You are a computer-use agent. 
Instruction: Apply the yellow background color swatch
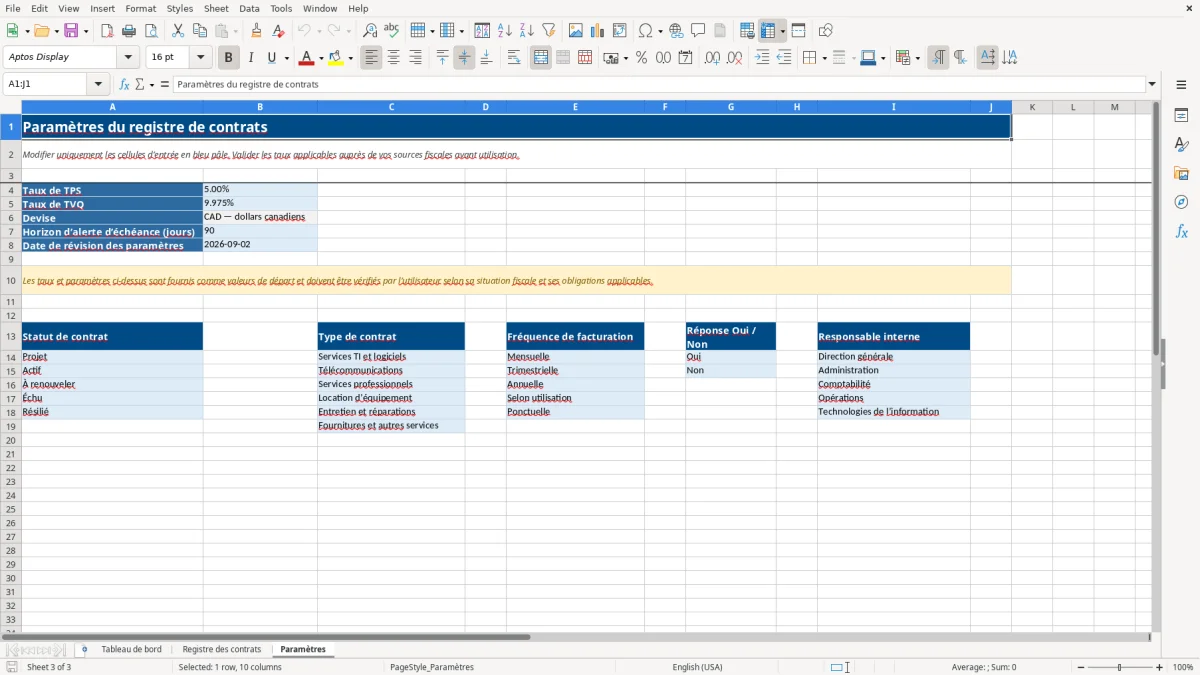click(336, 58)
